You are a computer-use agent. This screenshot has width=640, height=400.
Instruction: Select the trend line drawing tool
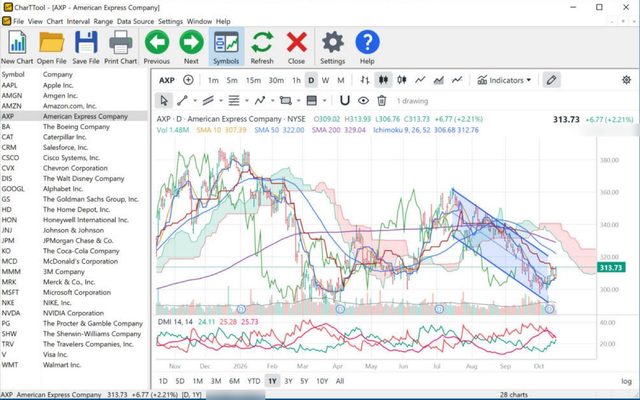(182, 100)
